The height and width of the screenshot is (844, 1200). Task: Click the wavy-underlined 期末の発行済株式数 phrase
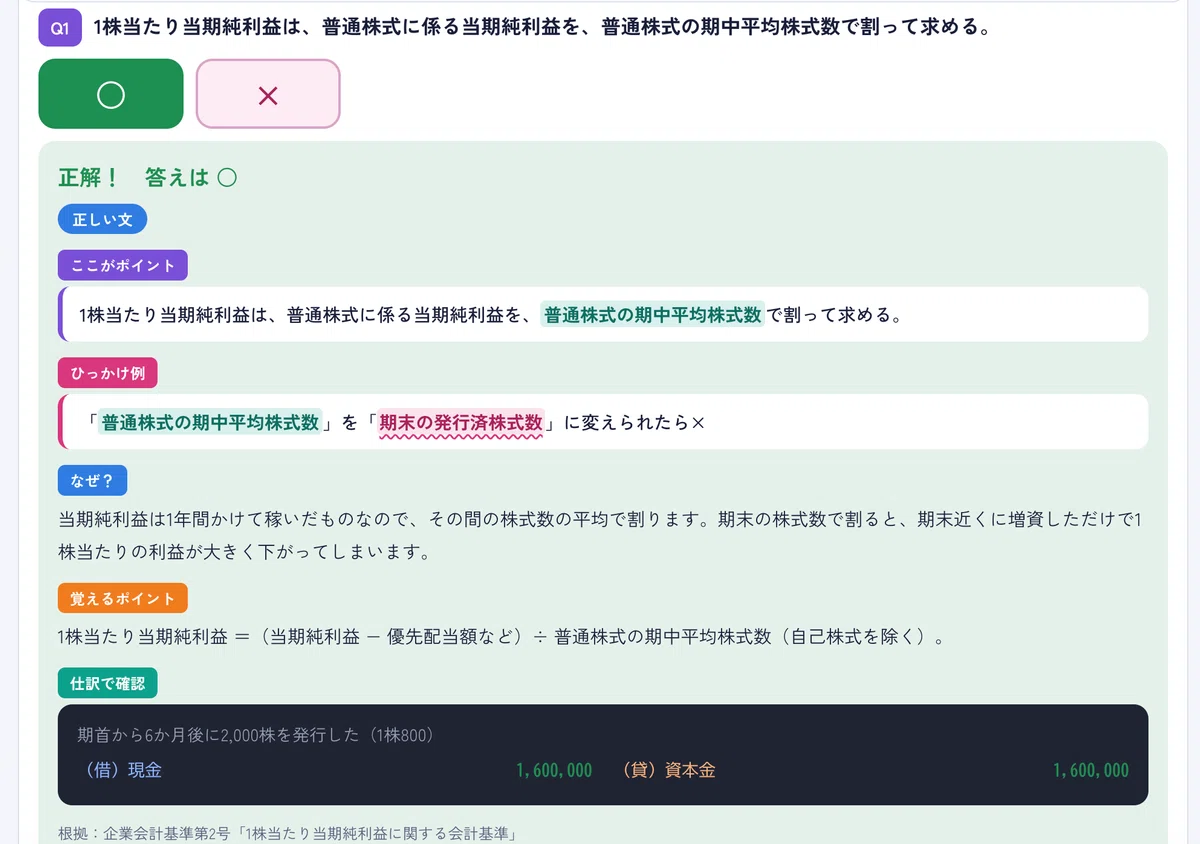click(x=461, y=422)
